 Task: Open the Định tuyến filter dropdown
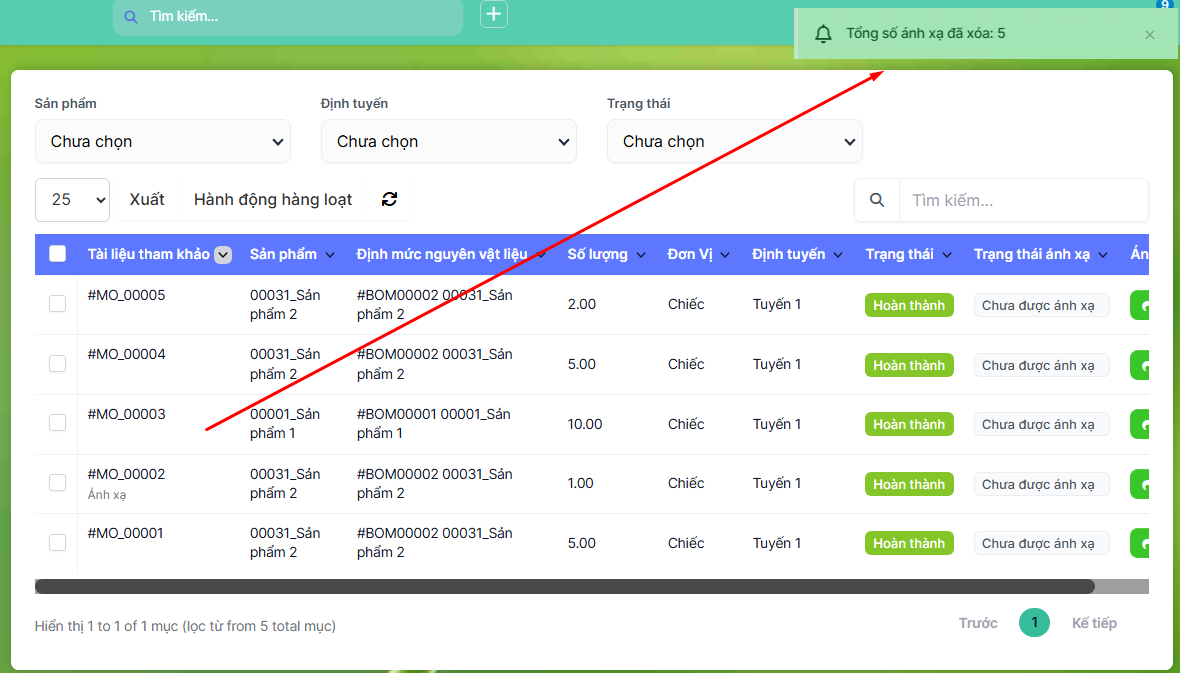[x=449, y=142]
